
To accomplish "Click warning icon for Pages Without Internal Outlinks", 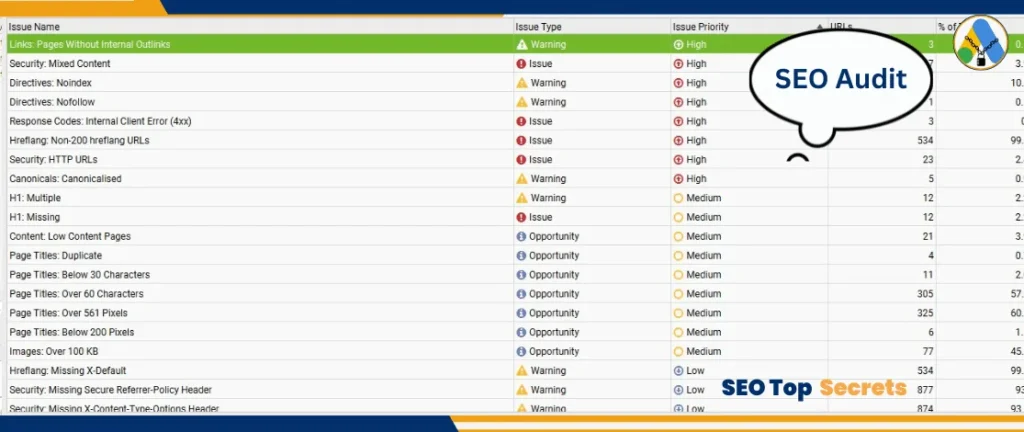I will [521, 45].
